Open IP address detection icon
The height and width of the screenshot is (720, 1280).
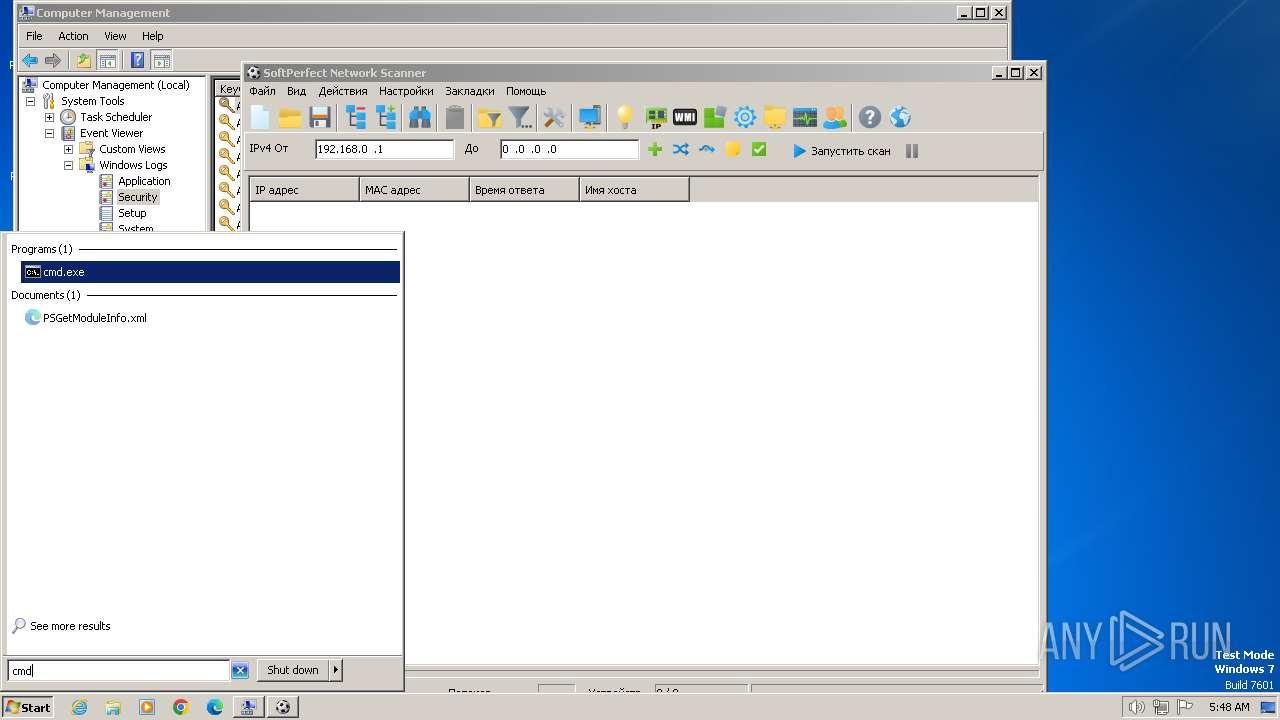click(x=656, y=118)
